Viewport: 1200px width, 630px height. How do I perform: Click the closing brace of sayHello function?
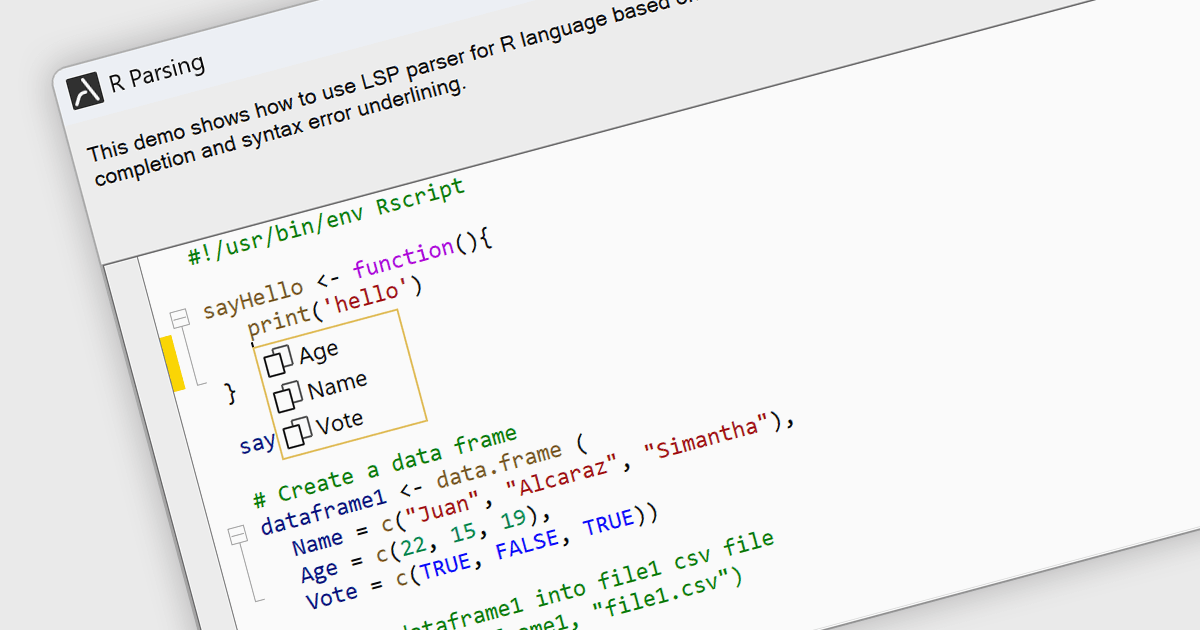click(231, 393)
